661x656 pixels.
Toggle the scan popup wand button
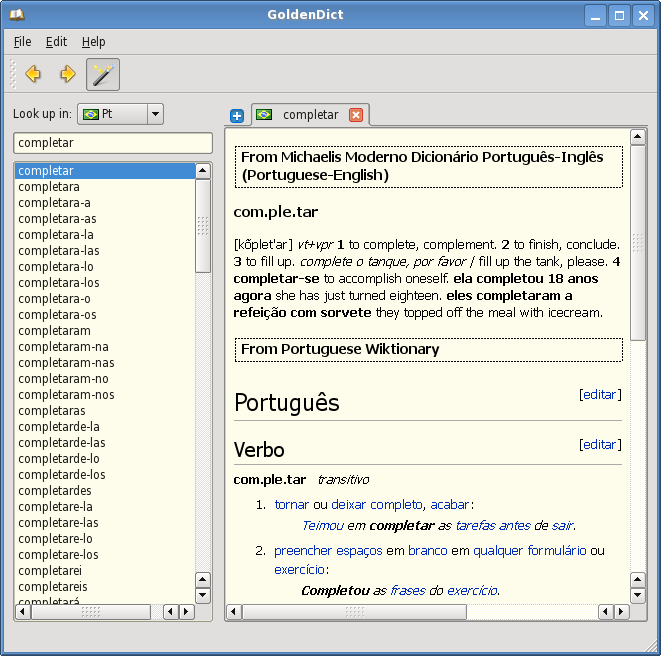[103, 74]
